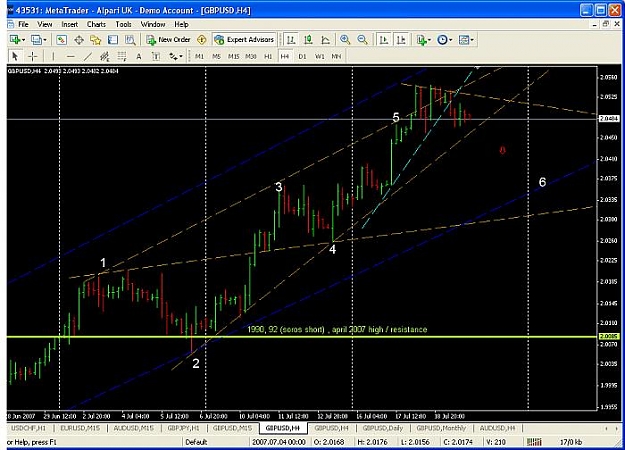Switch chart to bar chart style
The height and width of the screenshot is (450, 625).
pyautogui.click(x=291, y=39)
